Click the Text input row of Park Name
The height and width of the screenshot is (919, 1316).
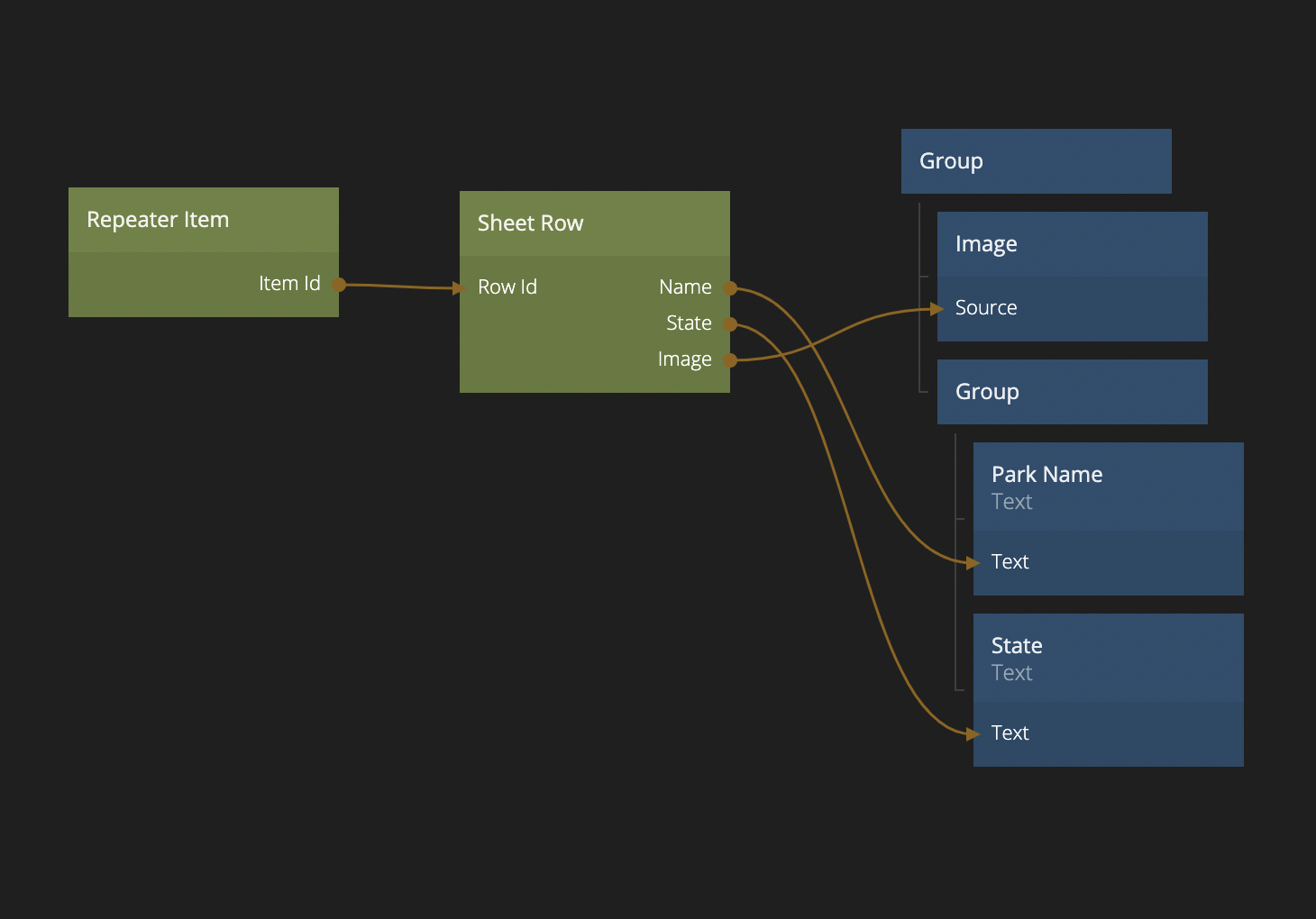[1108, 562]
